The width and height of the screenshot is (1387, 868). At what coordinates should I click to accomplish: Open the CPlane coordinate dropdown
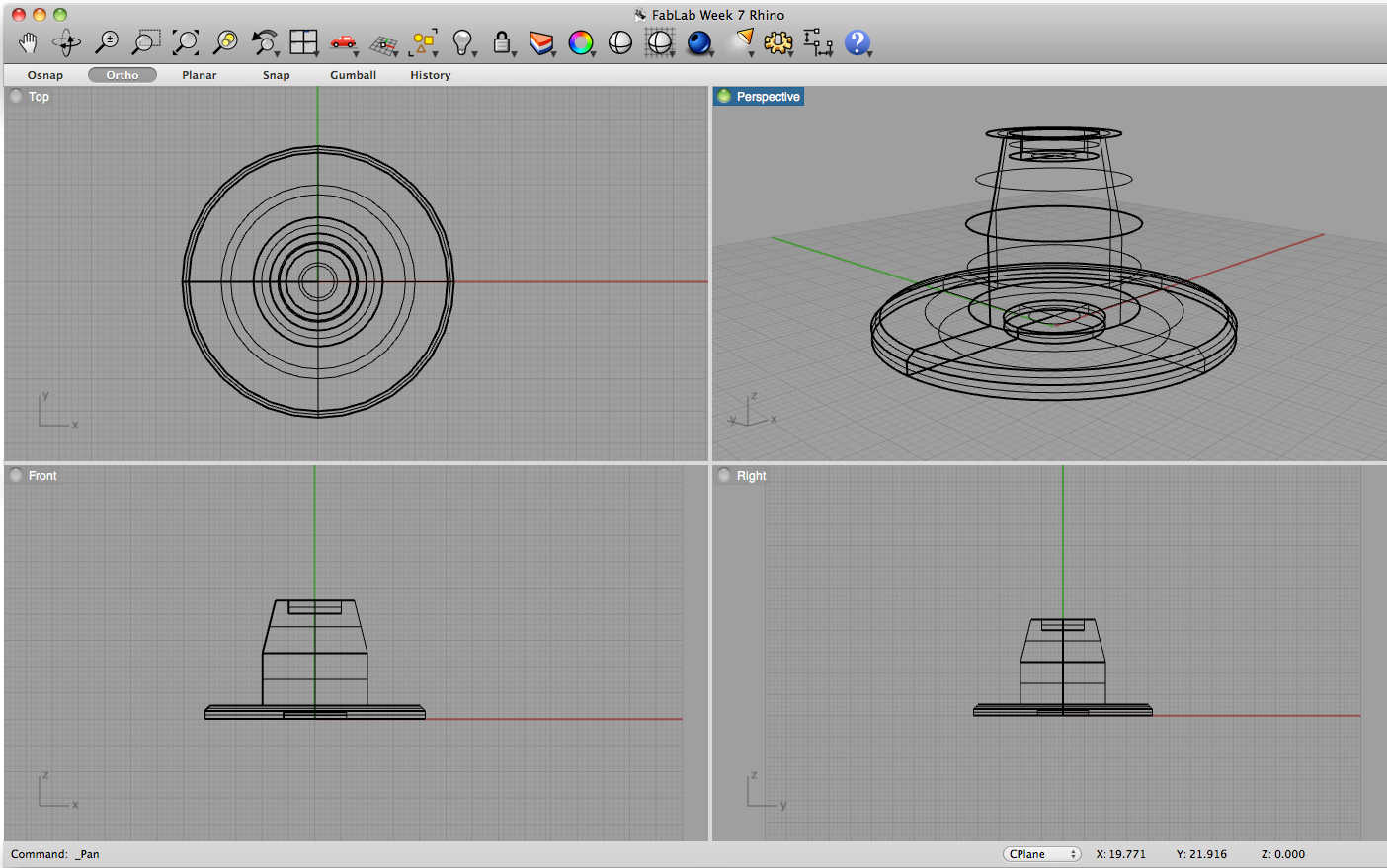[1041, 854]
